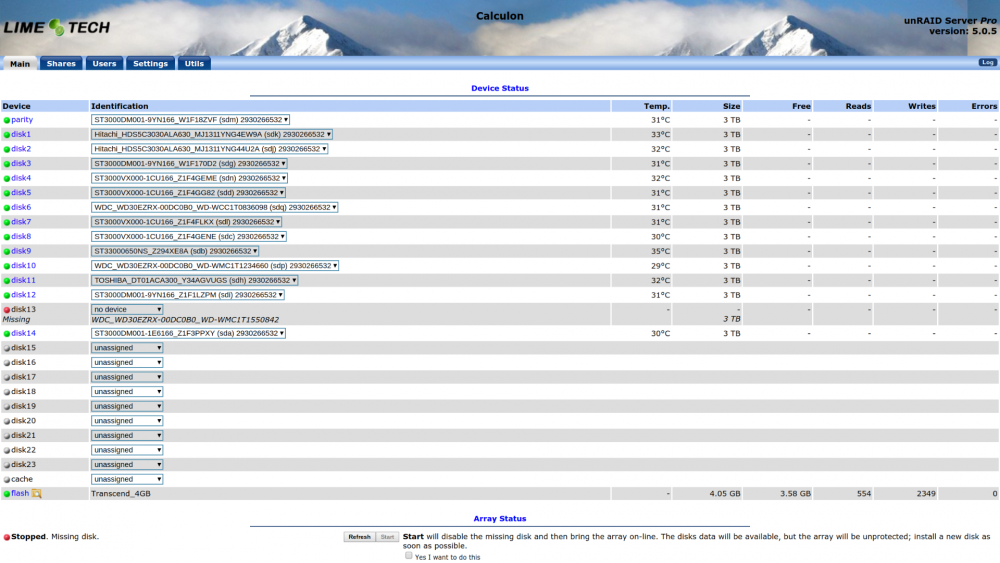Select the Main tab

[20, 64]
